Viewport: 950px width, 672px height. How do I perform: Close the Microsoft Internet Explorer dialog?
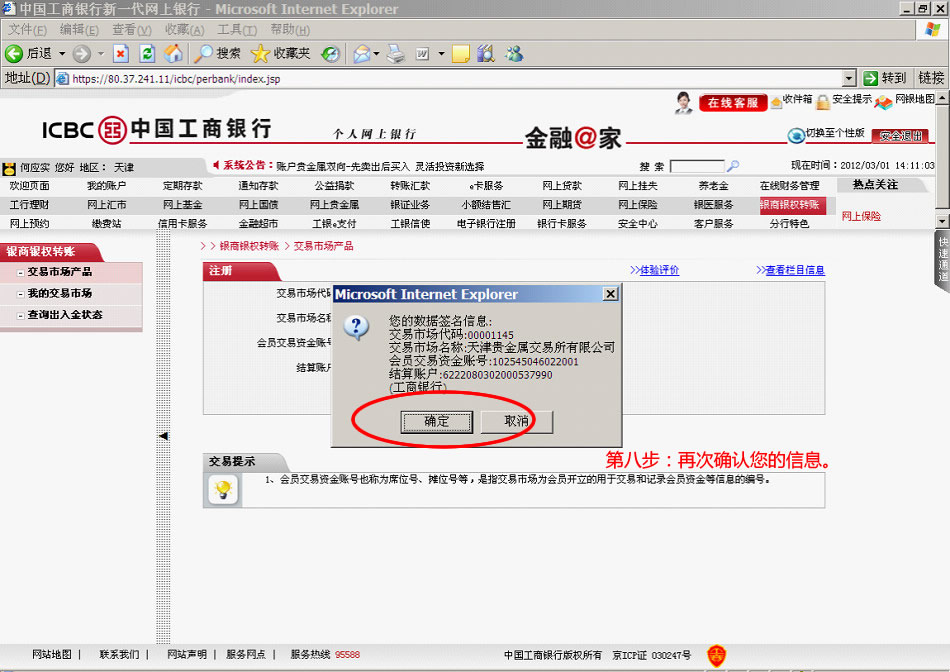(610, 294)
